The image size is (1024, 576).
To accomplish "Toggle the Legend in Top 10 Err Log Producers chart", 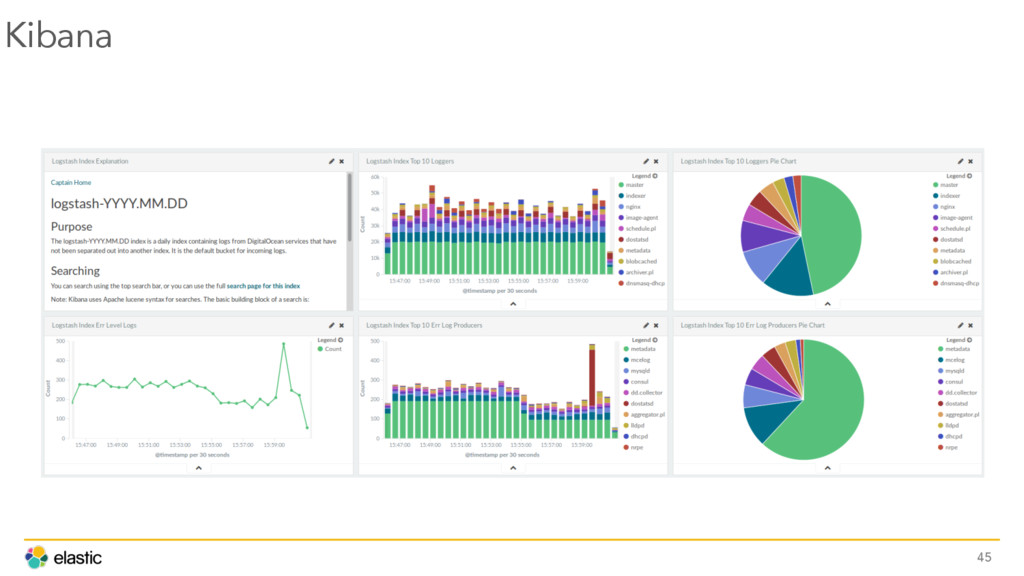I will click(645, 340).
